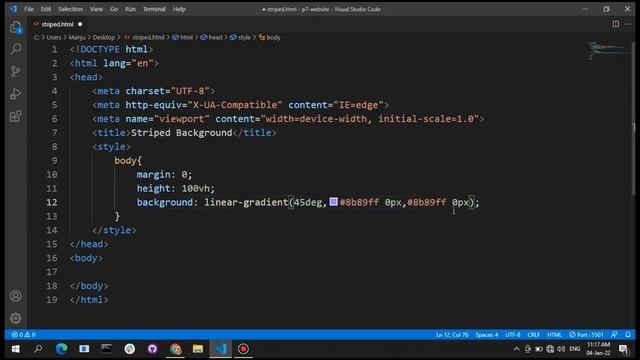Open the Edit menu
Screen dimensions: 640x360
pos(46,9)
